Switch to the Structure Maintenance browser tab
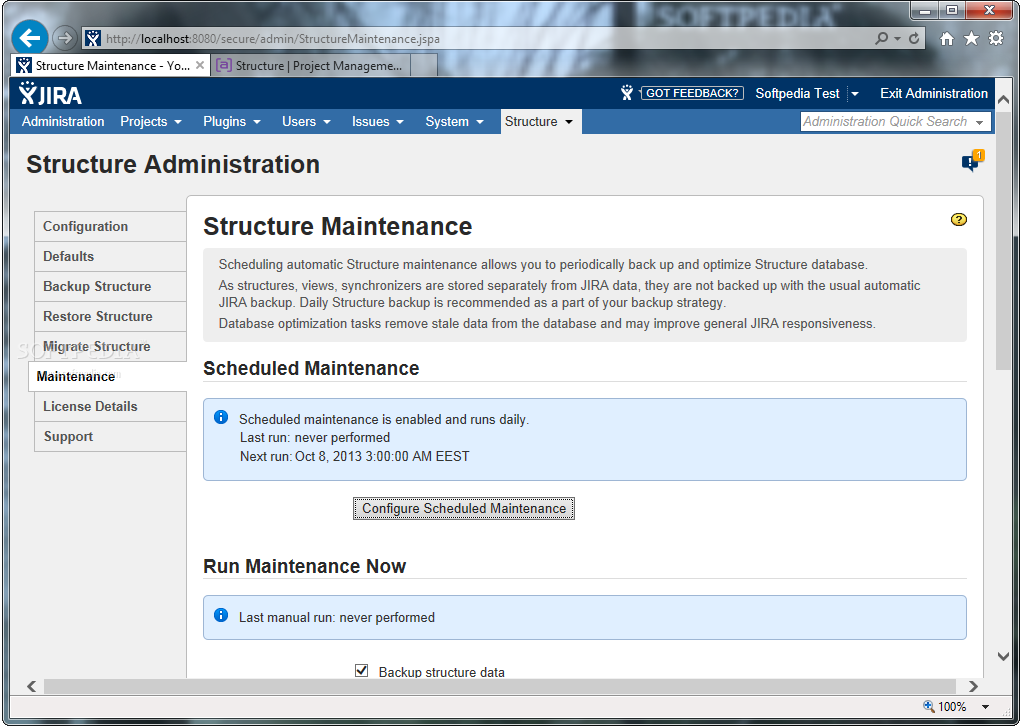1020x726 pixels. click(x=111, y=66)
